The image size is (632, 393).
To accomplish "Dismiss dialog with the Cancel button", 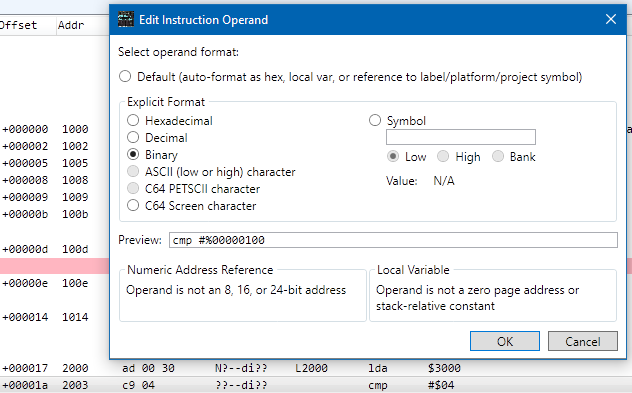I will (x=582, y=341).
